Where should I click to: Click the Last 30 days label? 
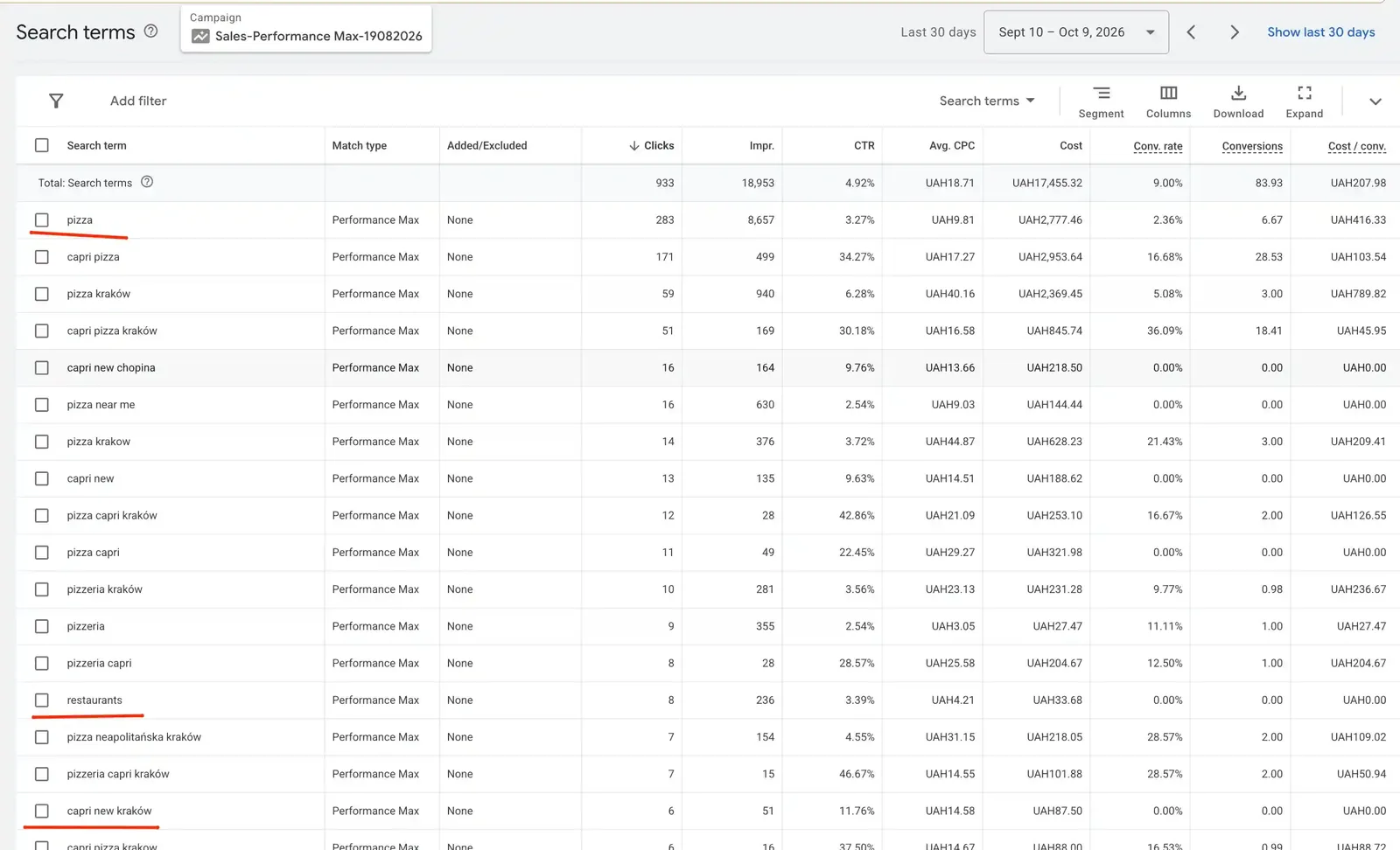coord(938,32)
